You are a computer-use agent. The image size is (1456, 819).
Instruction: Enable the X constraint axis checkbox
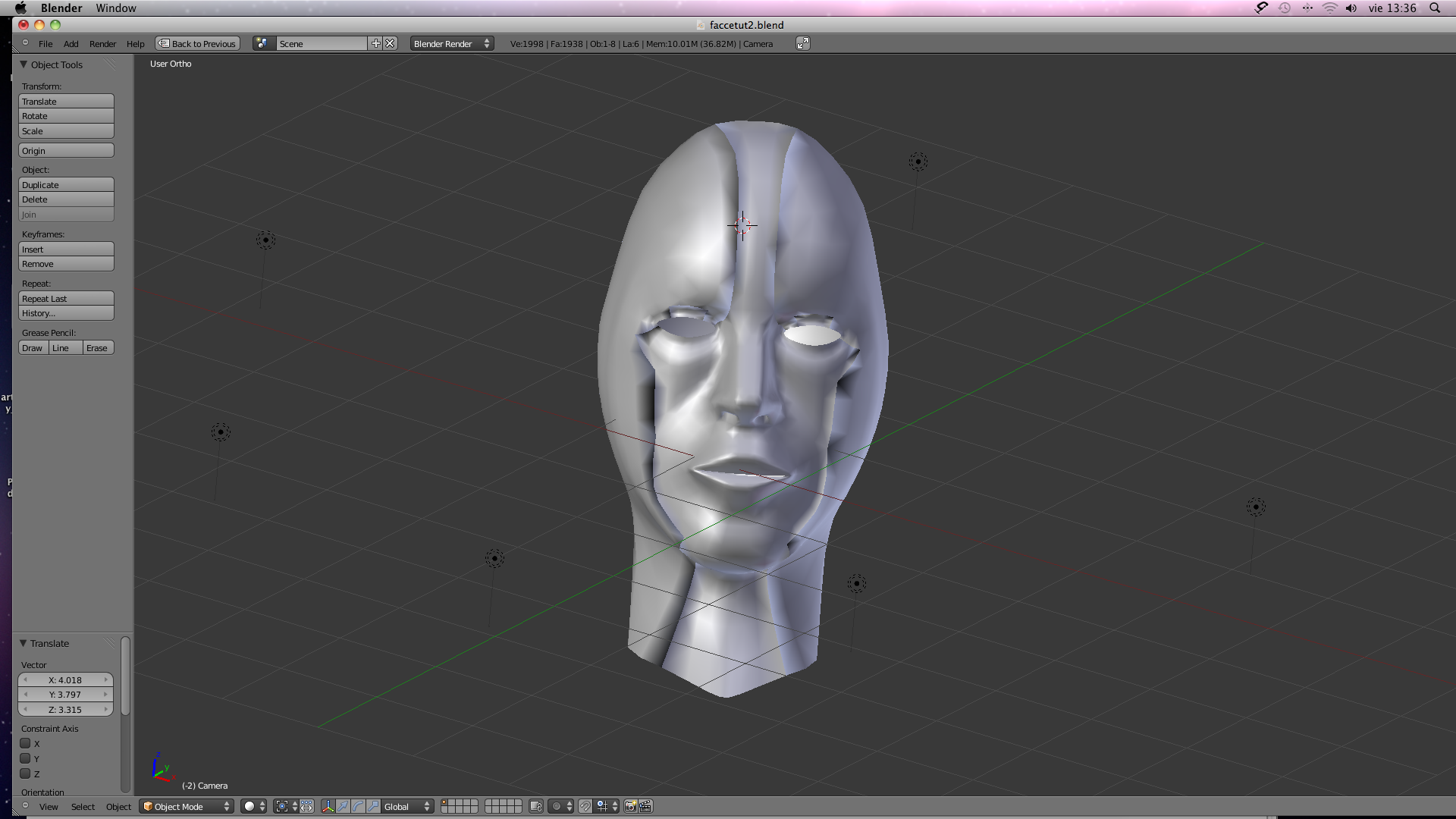point(25,744)
